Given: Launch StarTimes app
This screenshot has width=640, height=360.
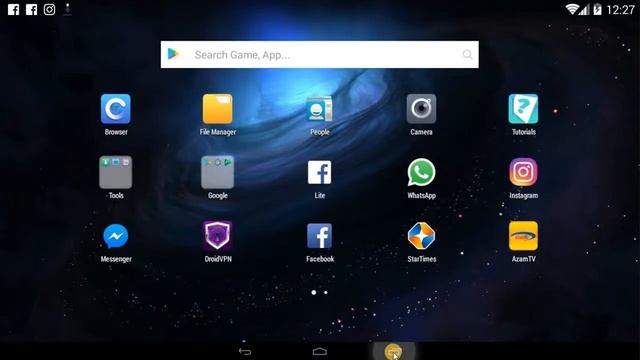Looking at the screenshot, I should click(x=421, y=236).
